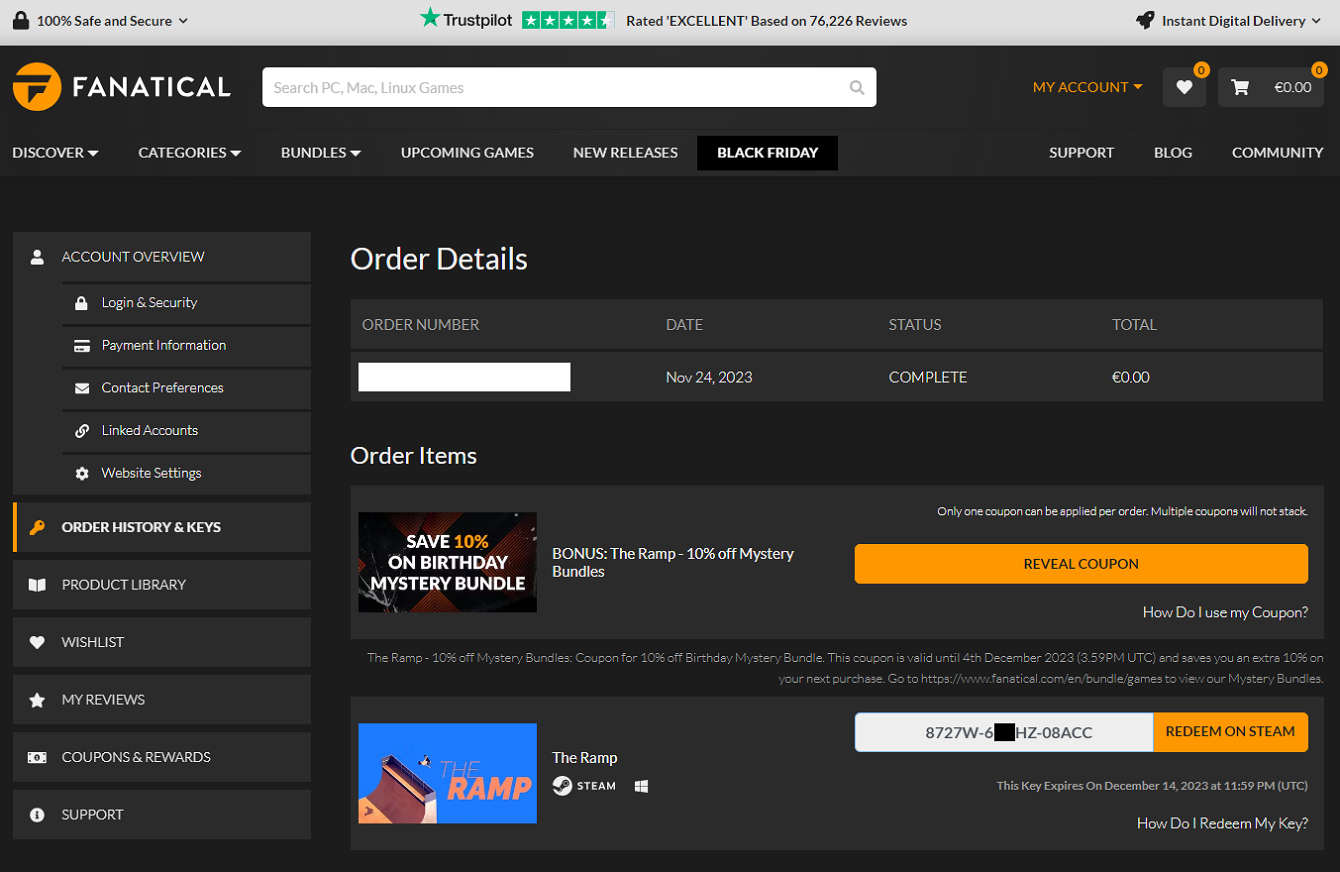Open the Discover menu dropdown

coord(55,153)
